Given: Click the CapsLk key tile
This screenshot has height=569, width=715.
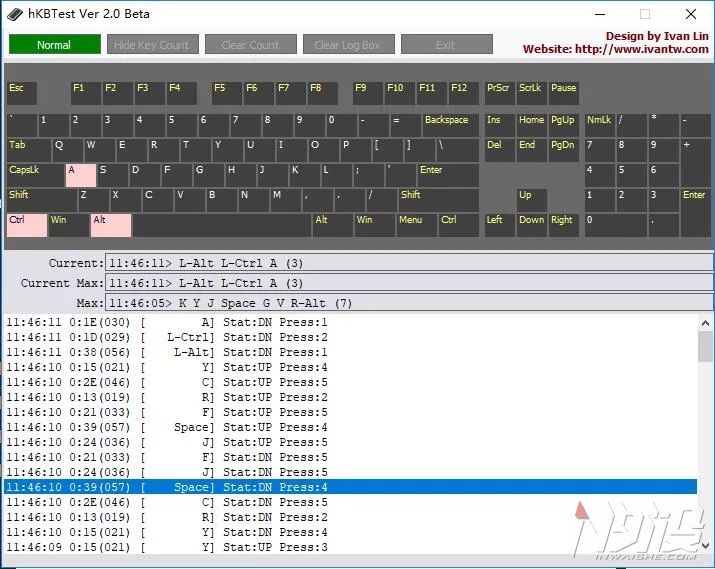Looking at the screenshot, I should pos(35,176).
